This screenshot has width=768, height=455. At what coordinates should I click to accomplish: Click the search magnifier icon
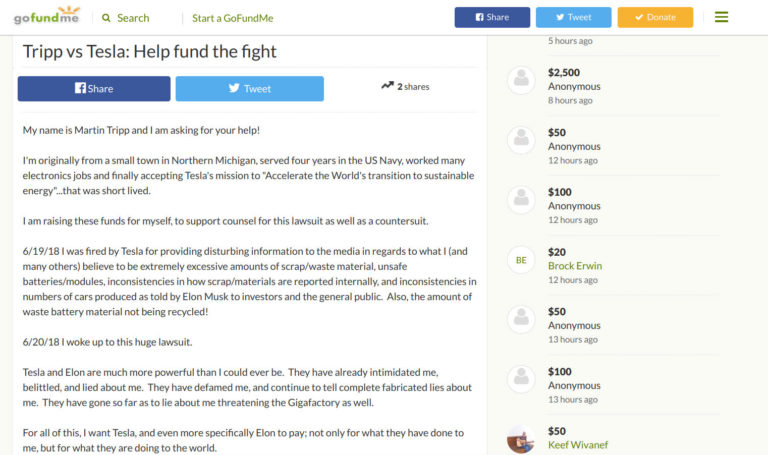pyautogui.click(x=106, y=18)
